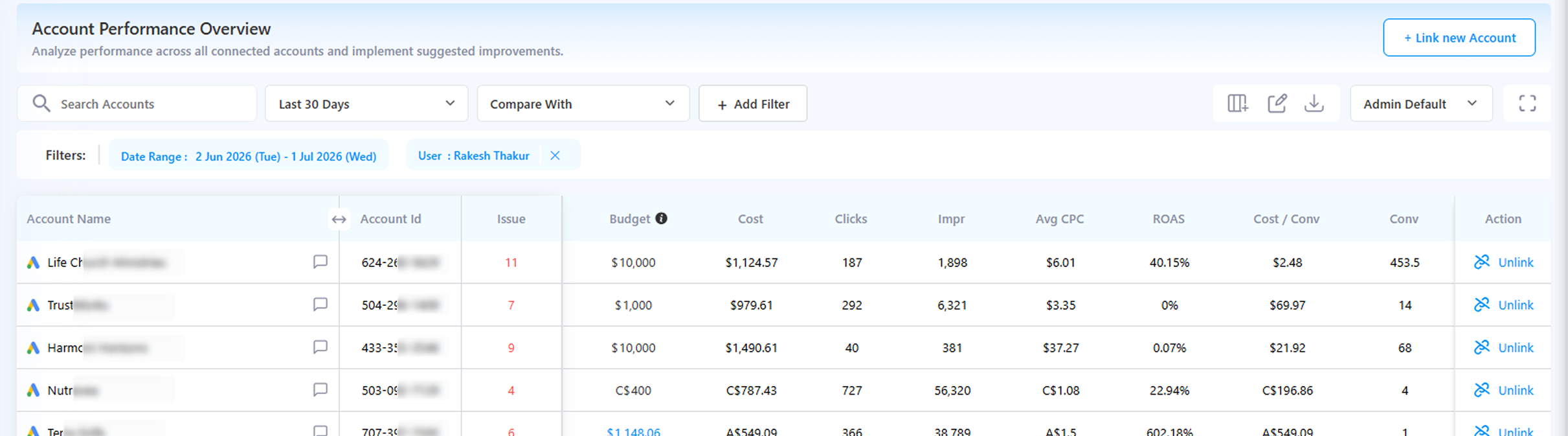The height and width of the screenshot is (436, 1568).
Task: Sort by Cost / Conv column
Action: pos(1286,219)
